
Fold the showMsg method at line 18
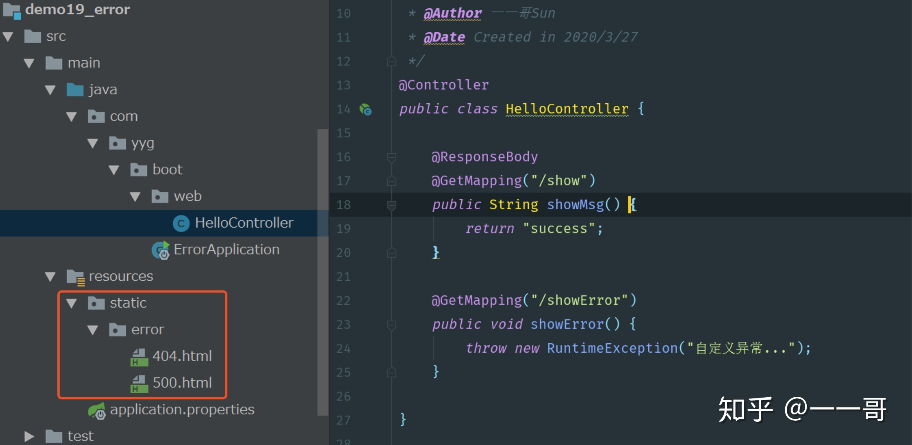coord(391,205)
